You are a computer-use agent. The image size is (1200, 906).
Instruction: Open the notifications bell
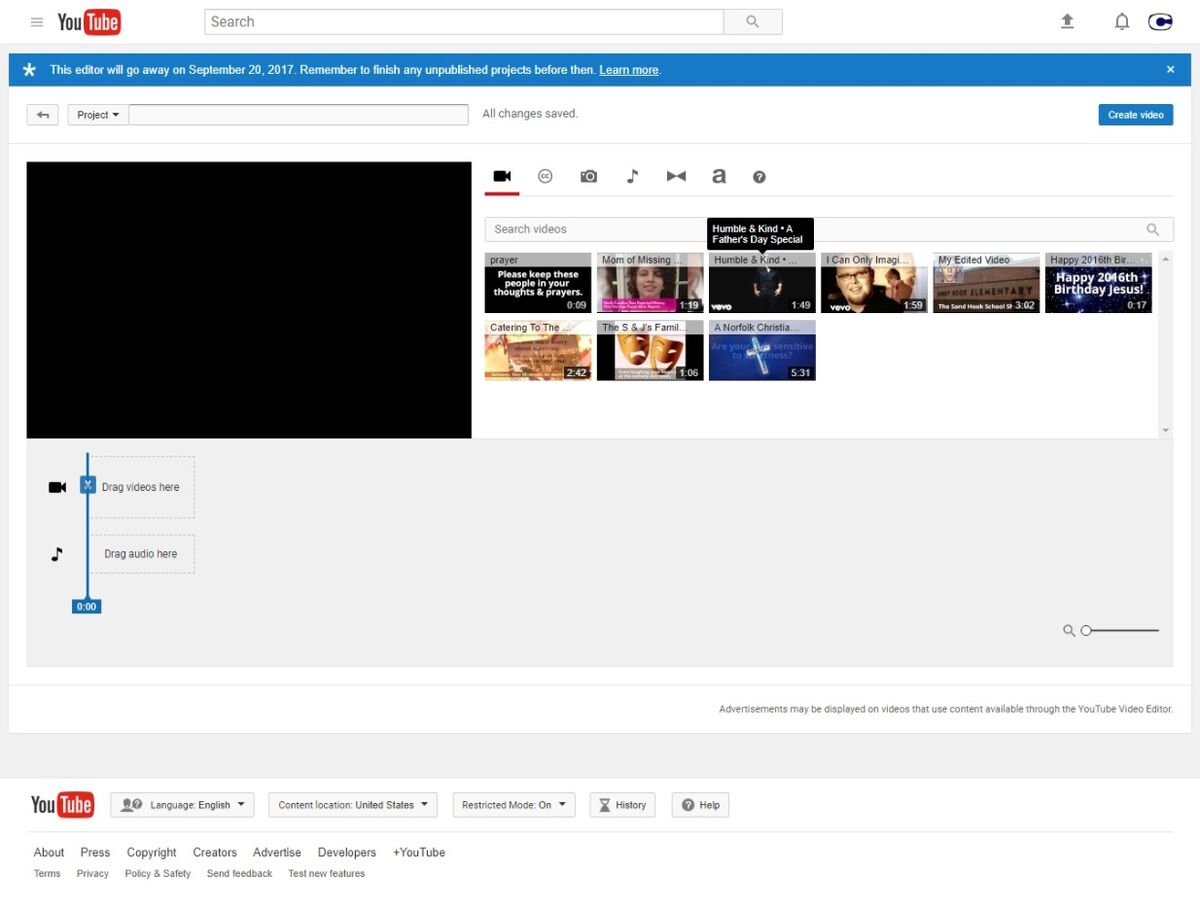coord(1122,22)
